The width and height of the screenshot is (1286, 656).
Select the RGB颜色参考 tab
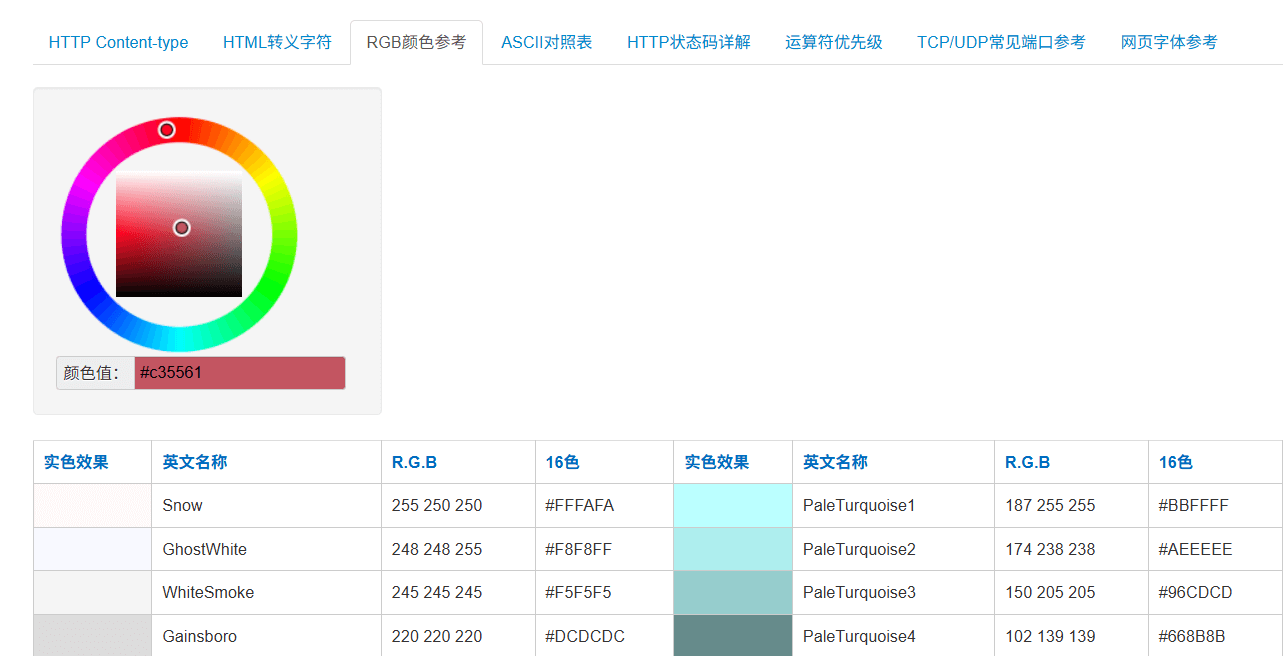[x=416, y=42]
